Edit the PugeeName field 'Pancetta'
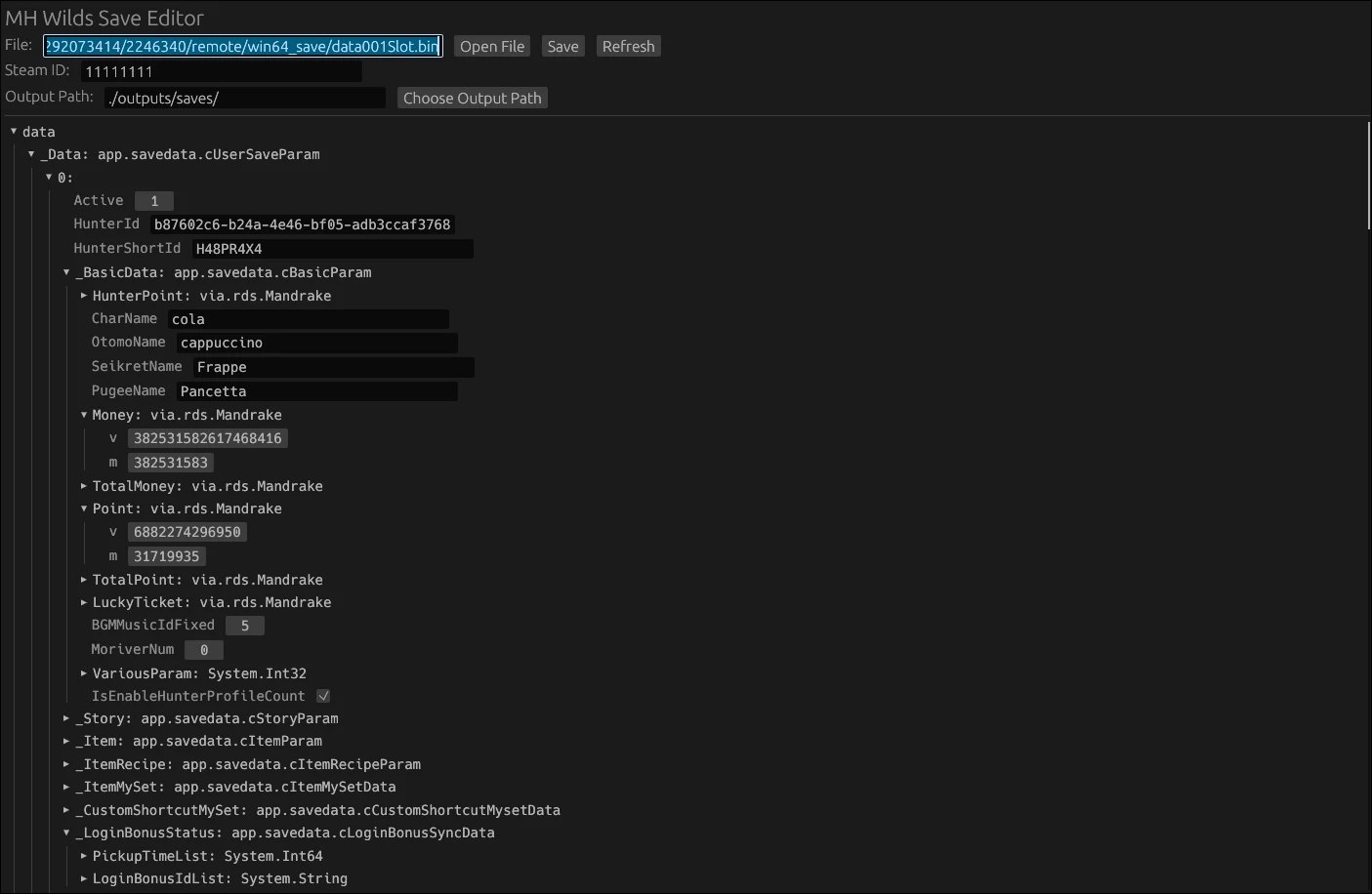 pyautogui.click(x=317, y=391)
